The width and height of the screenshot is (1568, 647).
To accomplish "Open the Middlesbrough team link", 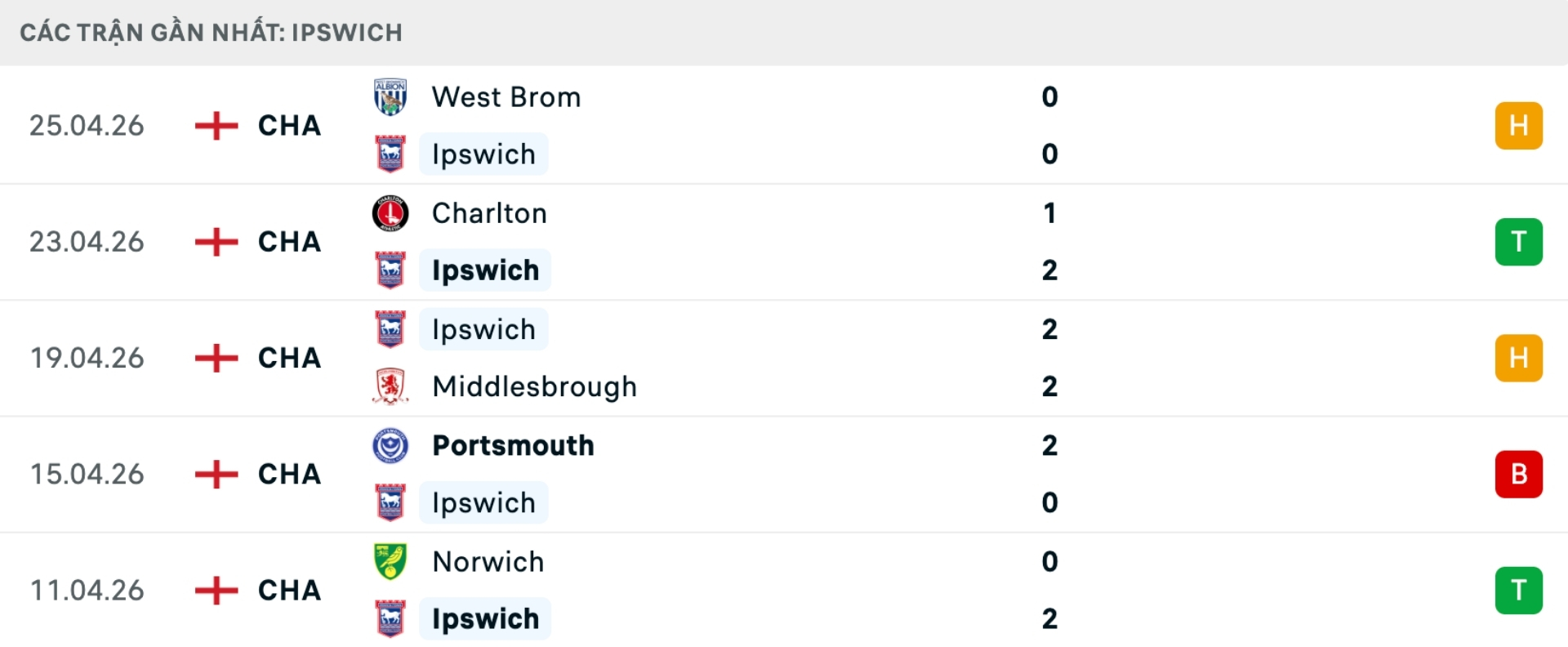I will (534, 386).
